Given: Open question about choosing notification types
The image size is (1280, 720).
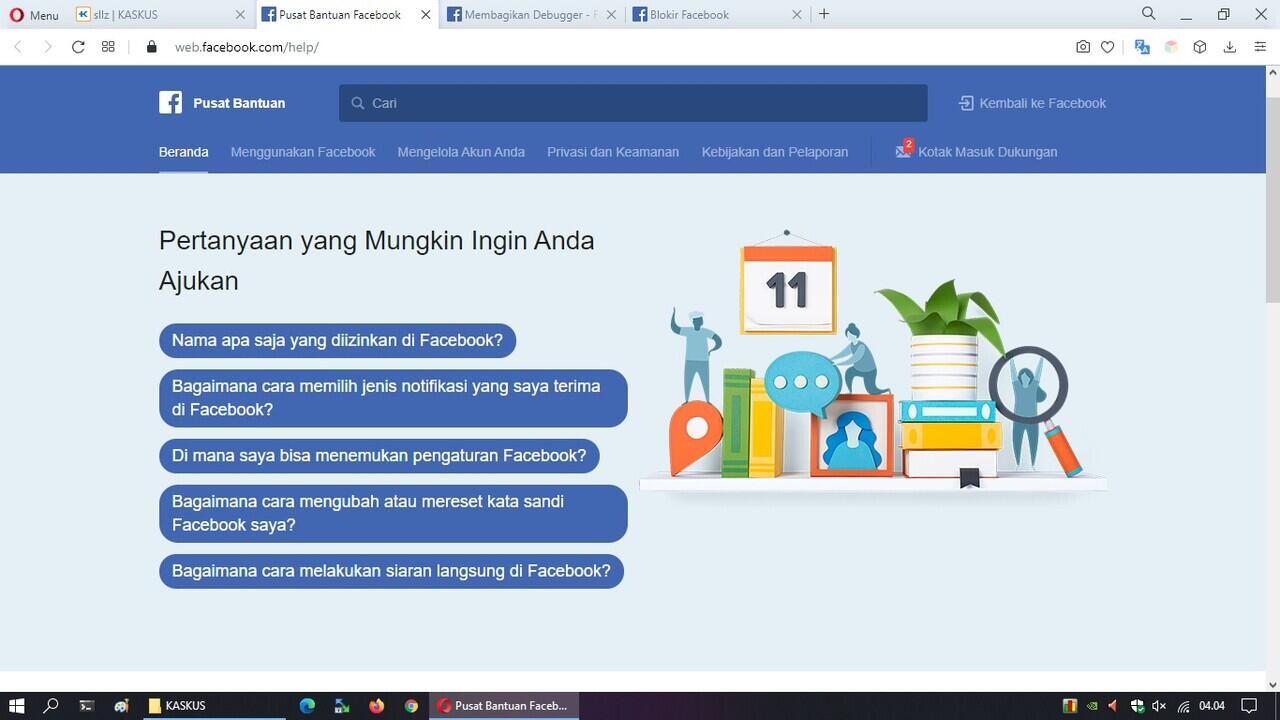Looking at the screenshot, I should (393, 398).
